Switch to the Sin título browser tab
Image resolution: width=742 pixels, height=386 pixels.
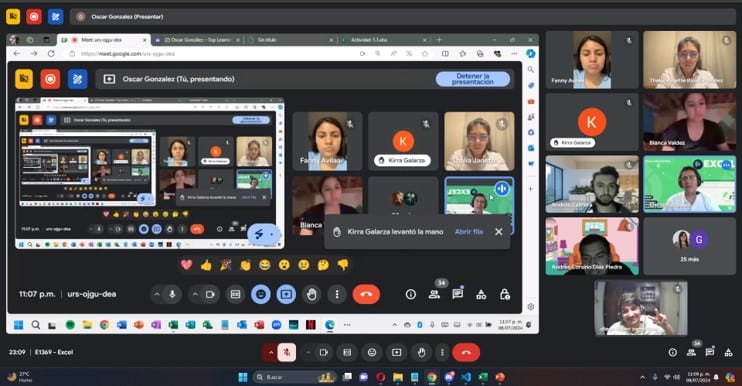[x=292, y=40]
